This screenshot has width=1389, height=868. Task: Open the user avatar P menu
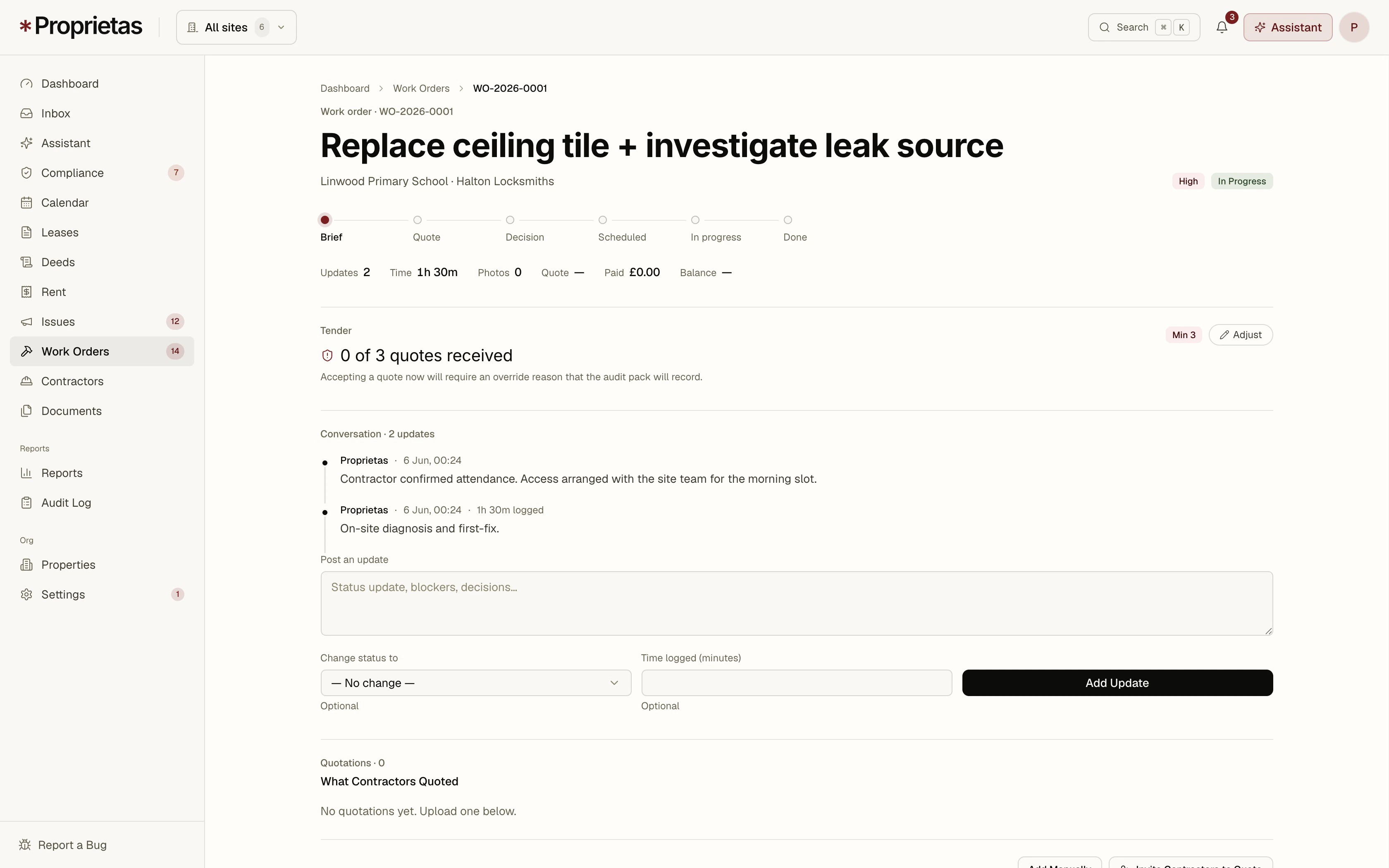click(x=1354, y=28)
